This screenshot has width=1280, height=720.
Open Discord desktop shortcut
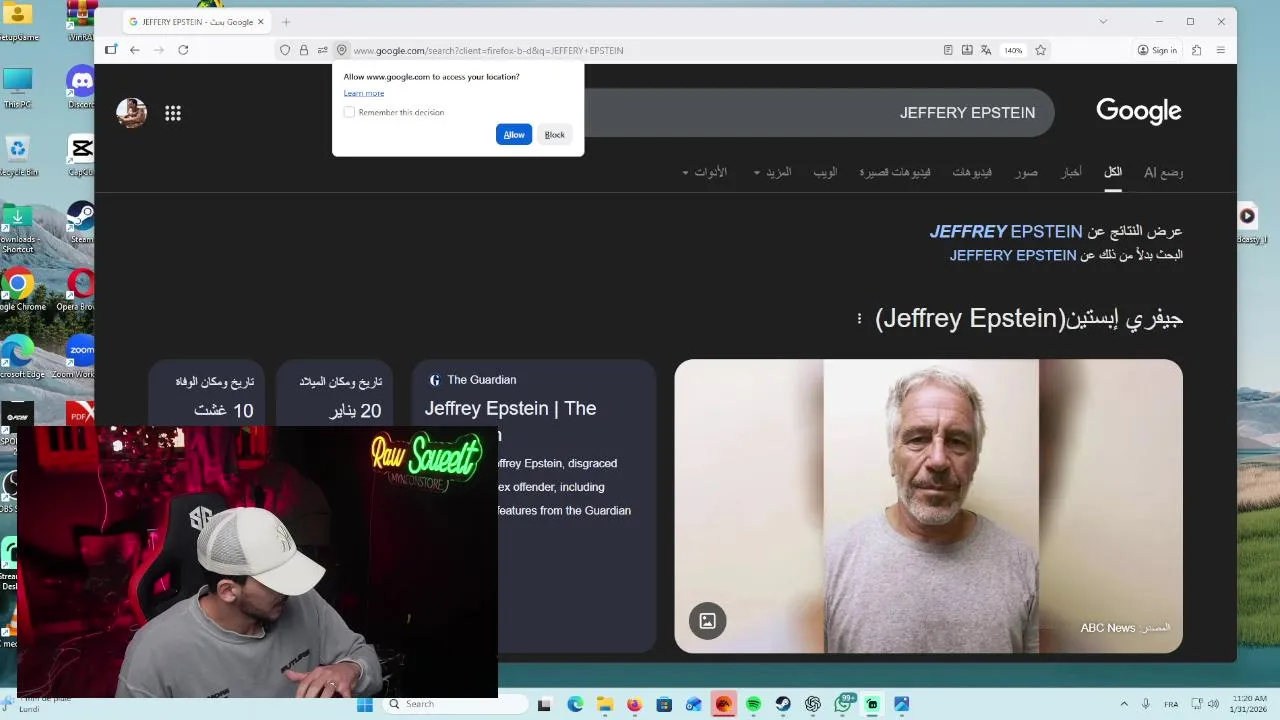(x=80, y=86)
